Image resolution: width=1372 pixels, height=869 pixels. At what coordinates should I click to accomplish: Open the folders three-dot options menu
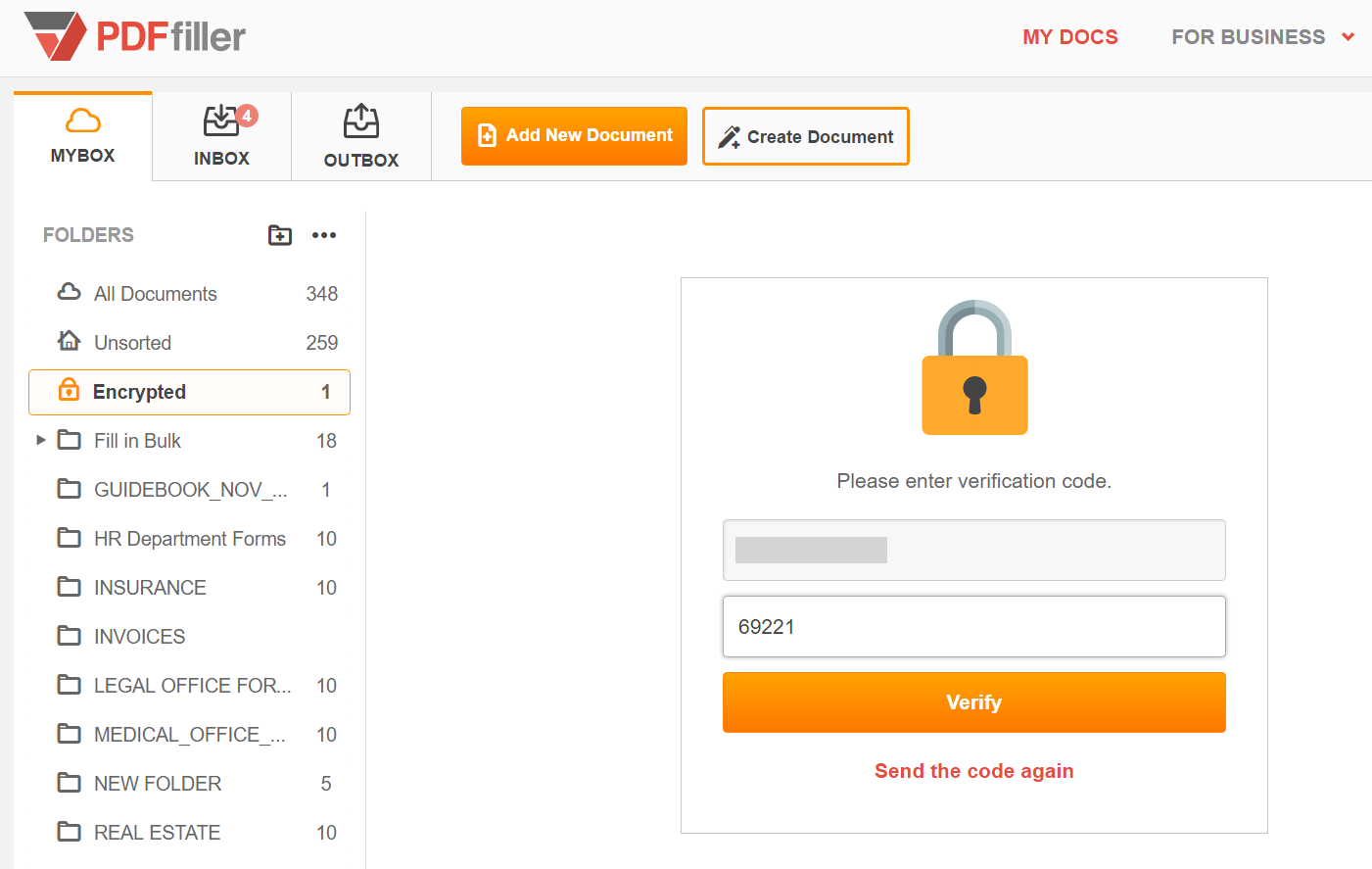coord(324,235)
